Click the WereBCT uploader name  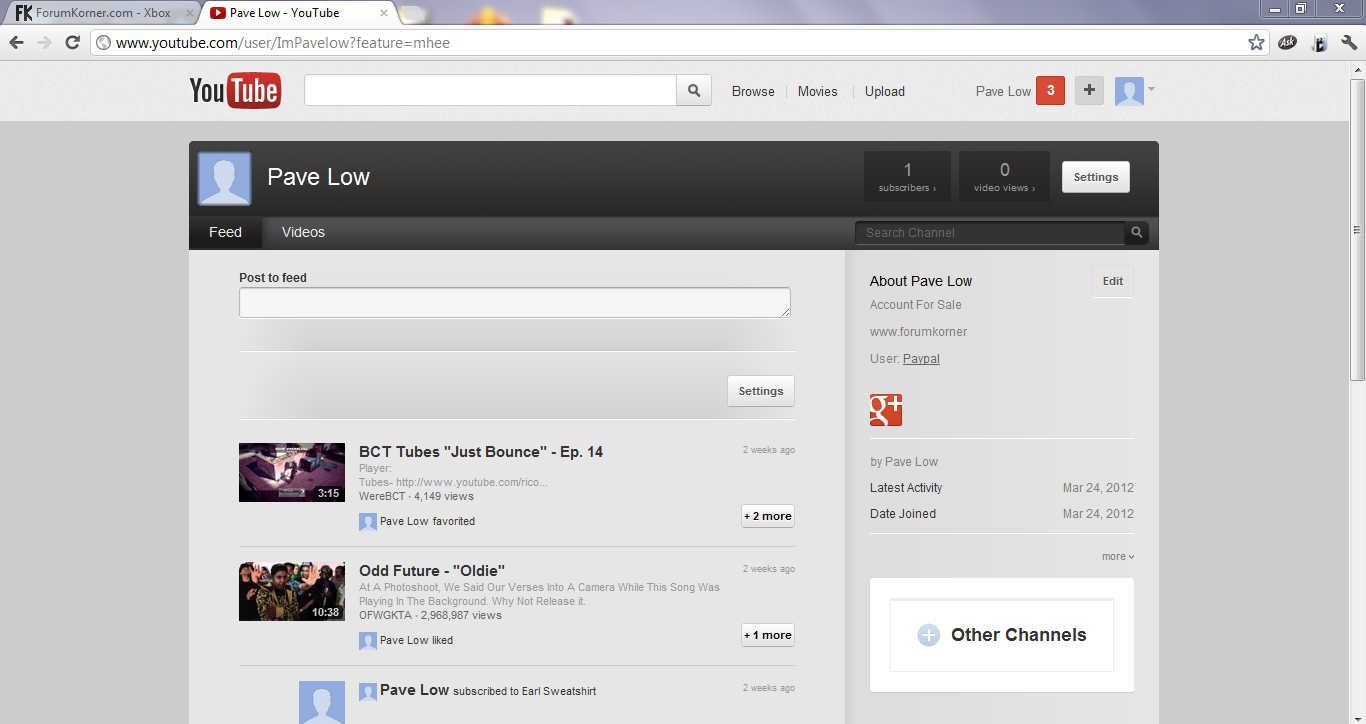[x=383, y=496]
